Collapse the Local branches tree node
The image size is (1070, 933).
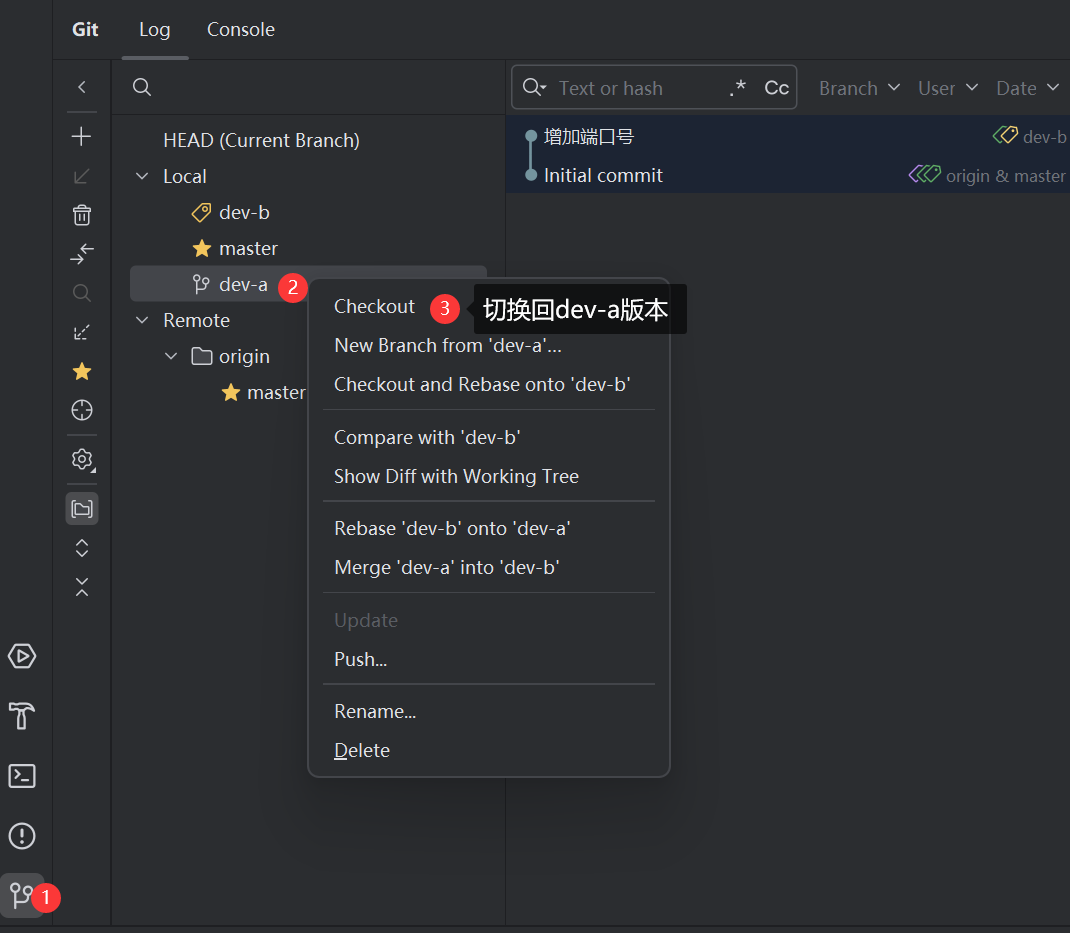click(x=142, y=177)
